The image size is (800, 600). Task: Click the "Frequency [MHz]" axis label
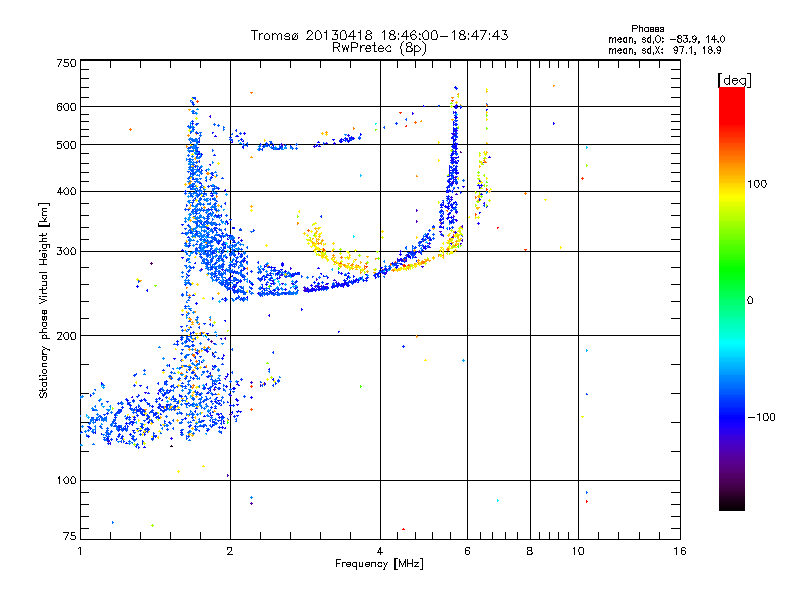[379, 564]
